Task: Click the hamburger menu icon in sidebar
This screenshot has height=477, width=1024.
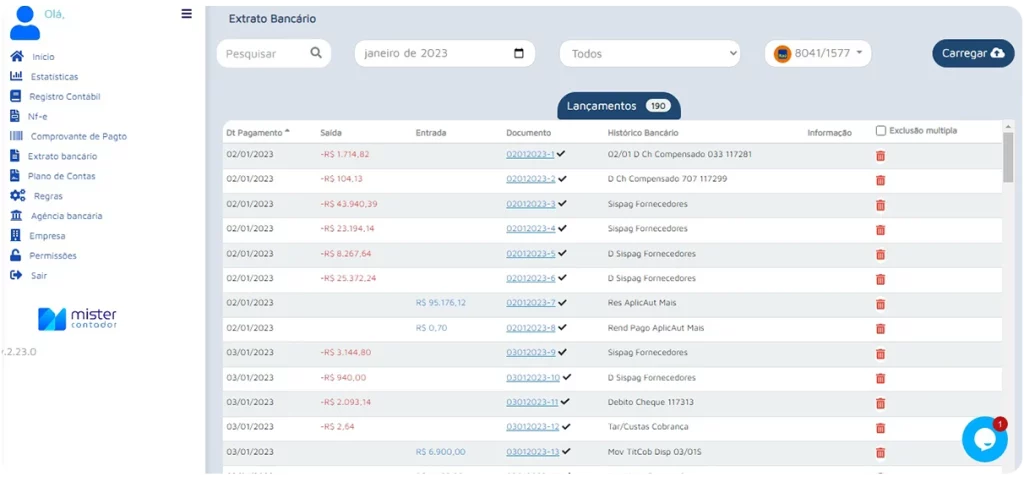Action: 186,14
